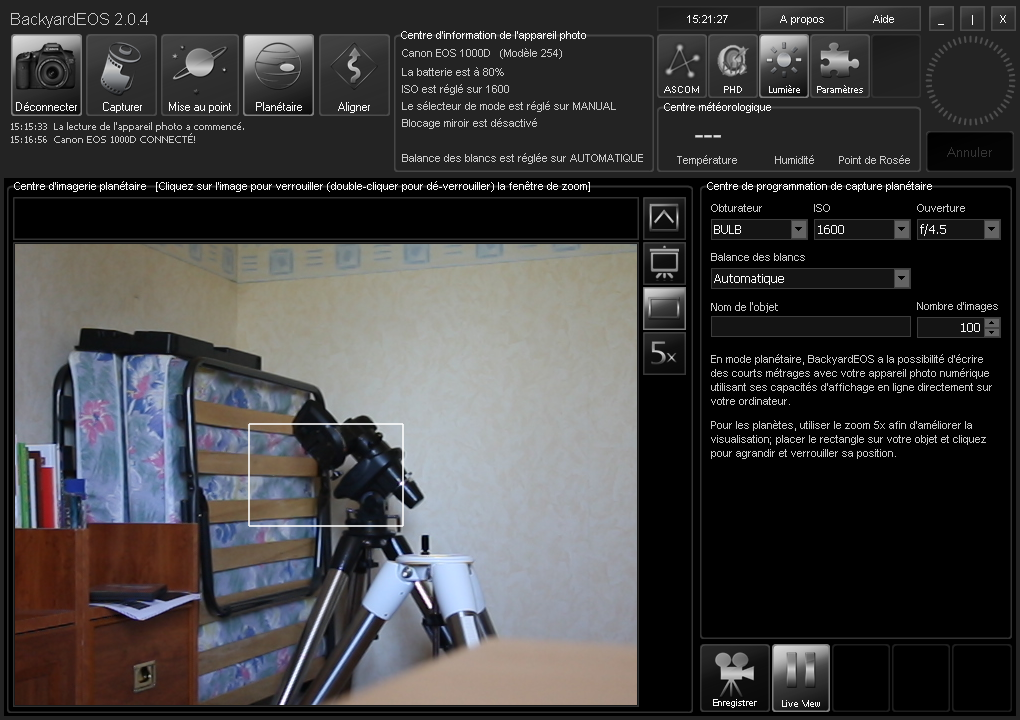Maximize the BackyardEOS window
The image size is (1020, 720).
point(972,20)
